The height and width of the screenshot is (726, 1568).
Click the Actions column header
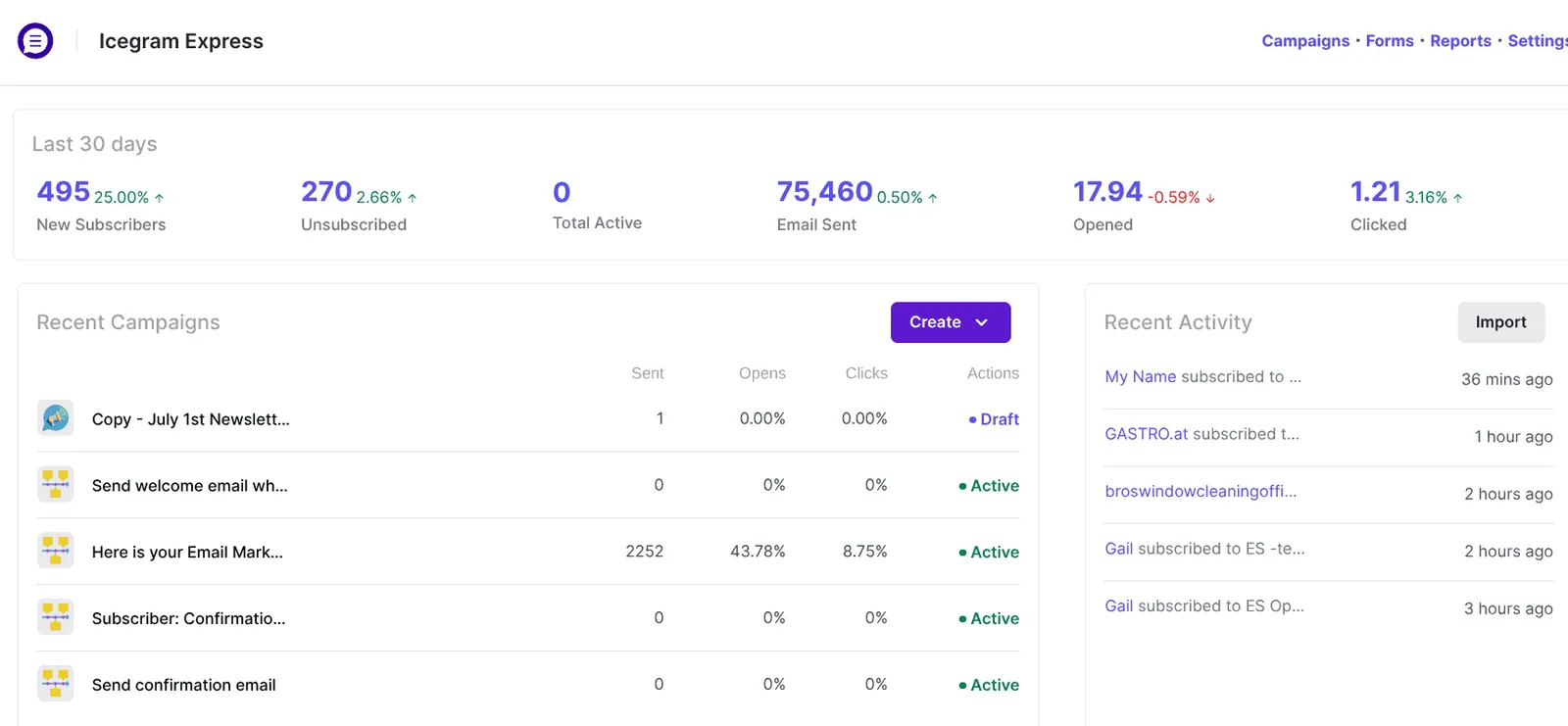point(993,373)
